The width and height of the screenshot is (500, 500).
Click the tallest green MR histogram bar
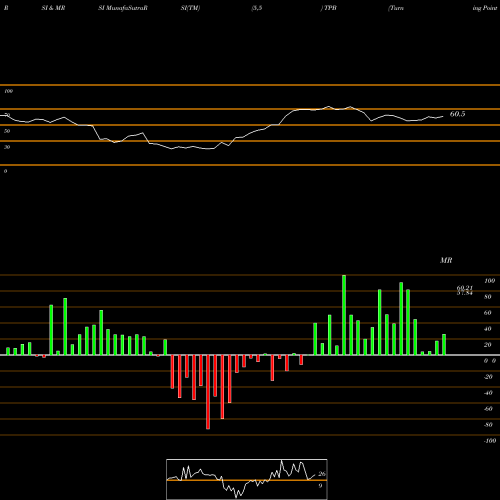point(344,315)
